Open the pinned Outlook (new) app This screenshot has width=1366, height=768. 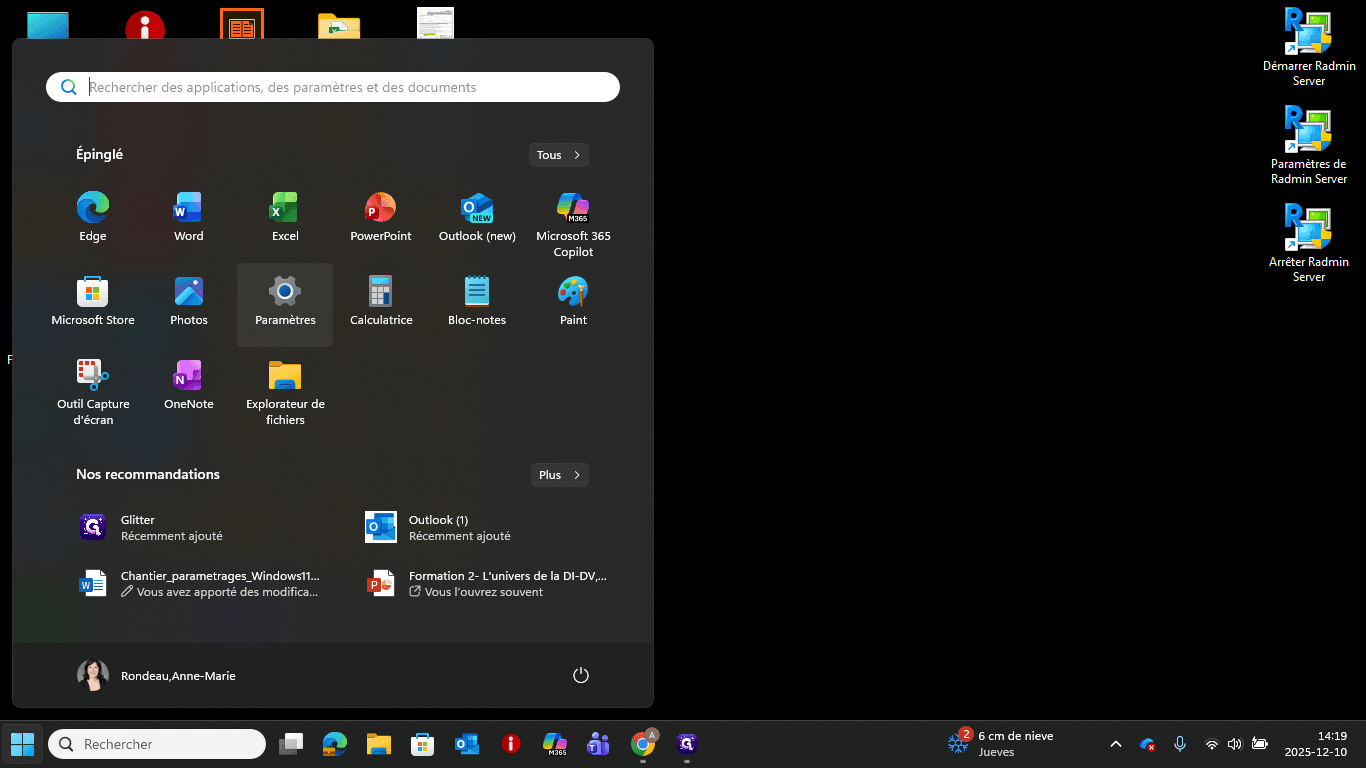(x=477, y=218)
